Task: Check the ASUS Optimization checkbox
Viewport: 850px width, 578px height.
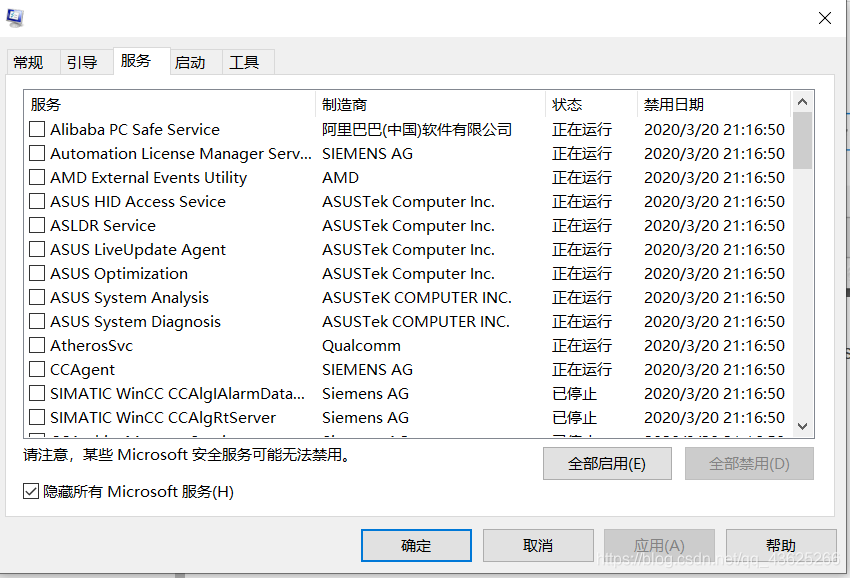Action: 37,273
